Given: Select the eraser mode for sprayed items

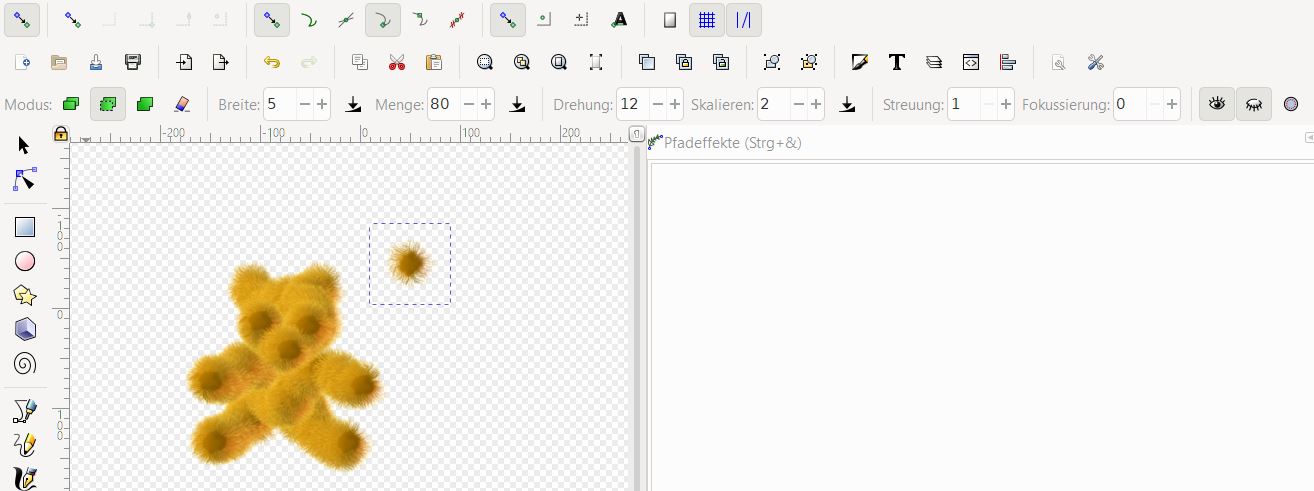Looking at the screenshot, I should tap(182, 104).
